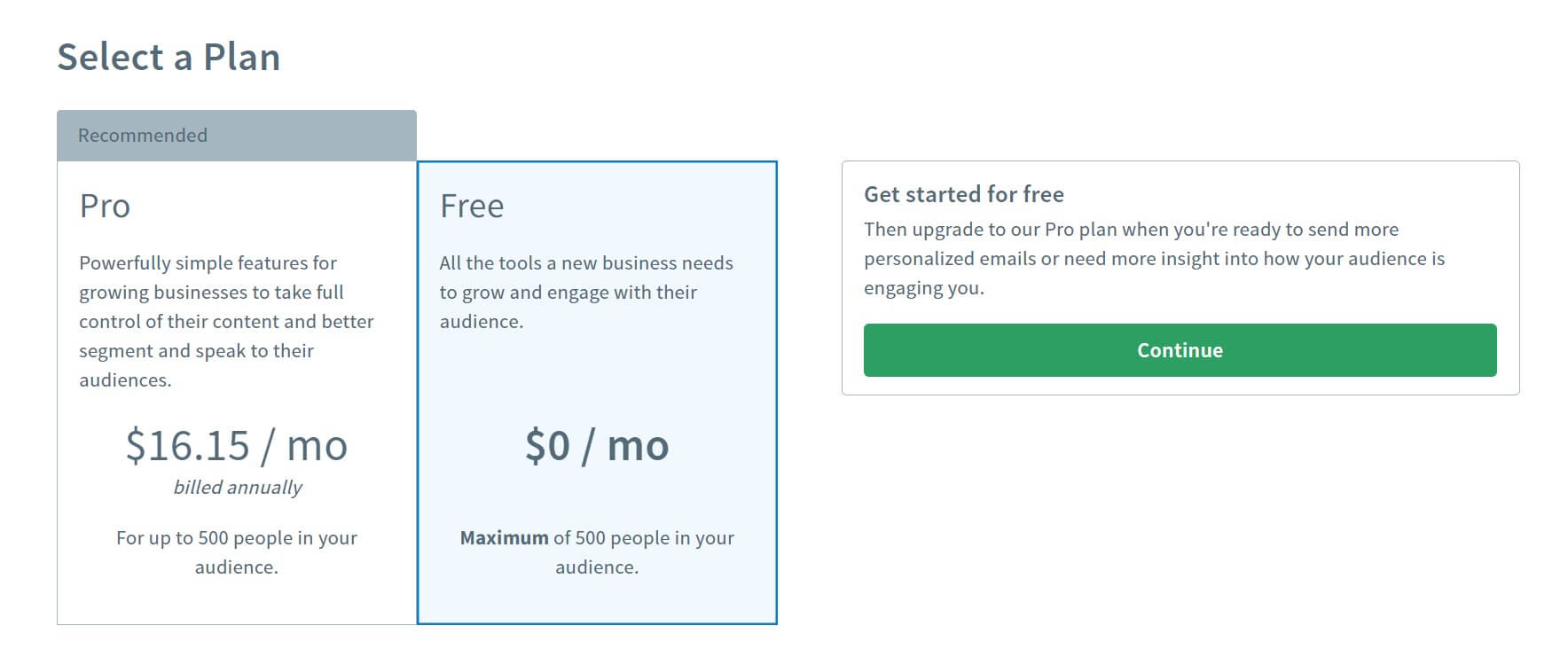Click the 'engaging you' line of text
This screenshot has height=657, width=1568.
click(x=924, y=288)
